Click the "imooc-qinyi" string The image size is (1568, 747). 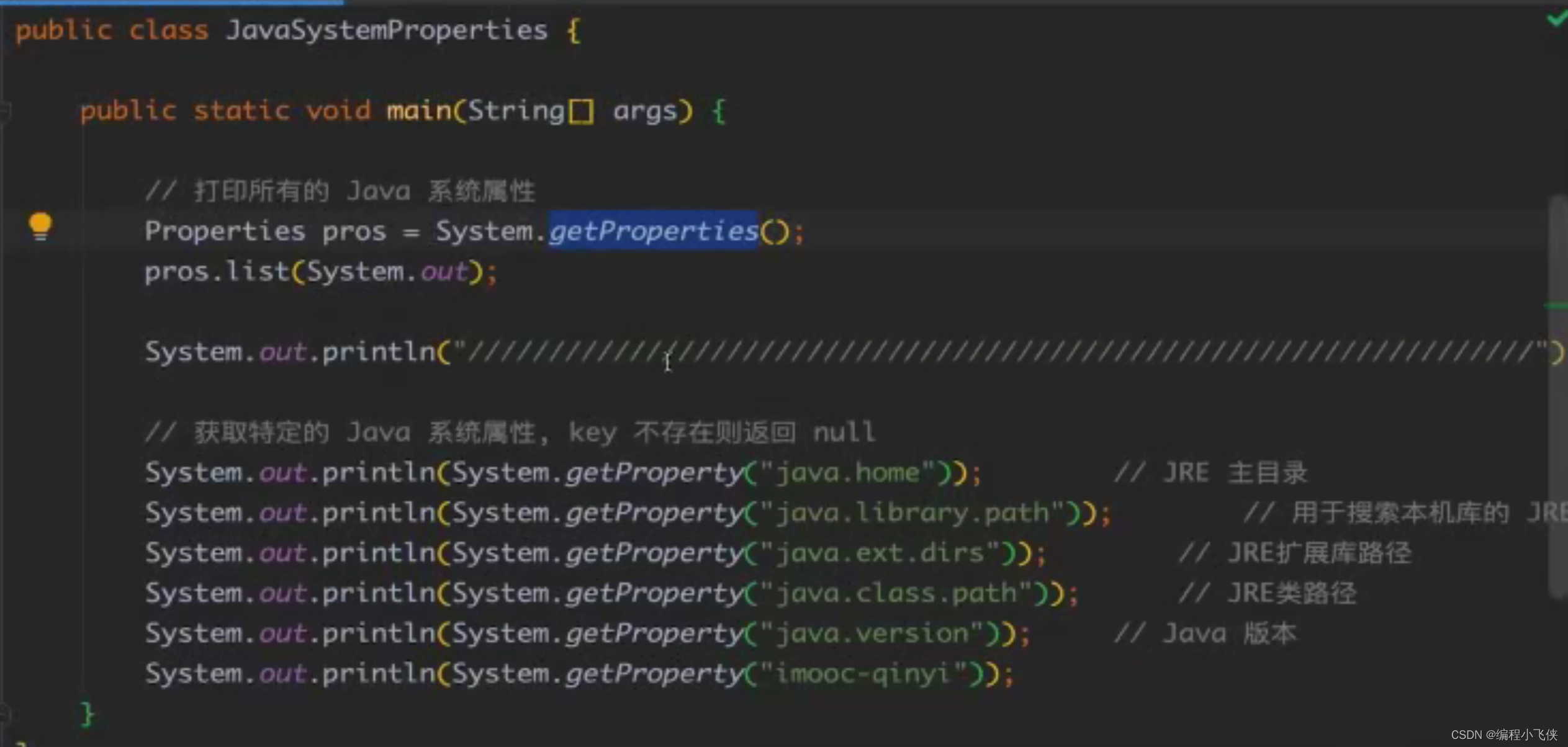click(x=863, y=674)
